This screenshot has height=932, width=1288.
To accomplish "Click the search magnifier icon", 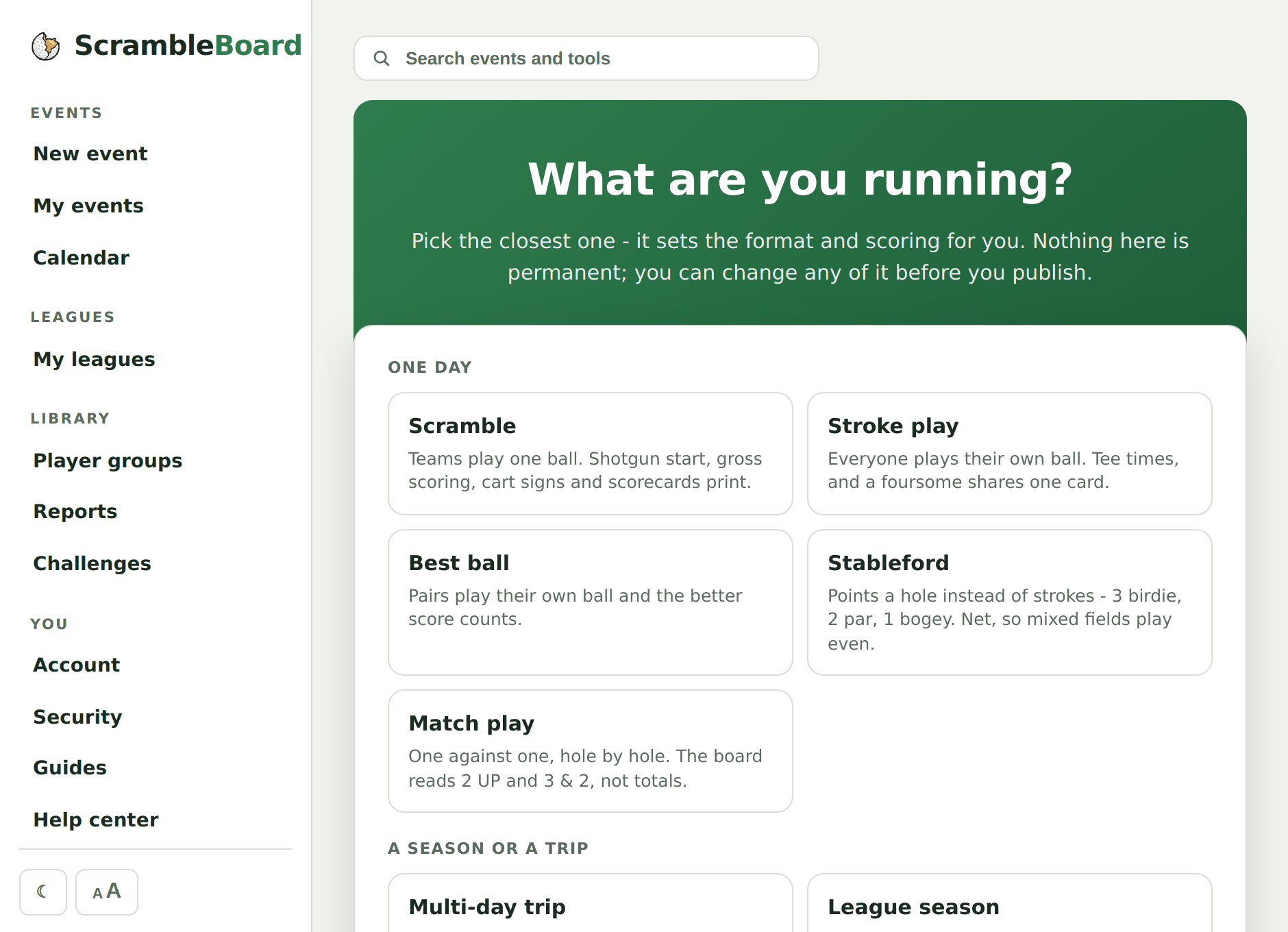I will coord(382,58).
